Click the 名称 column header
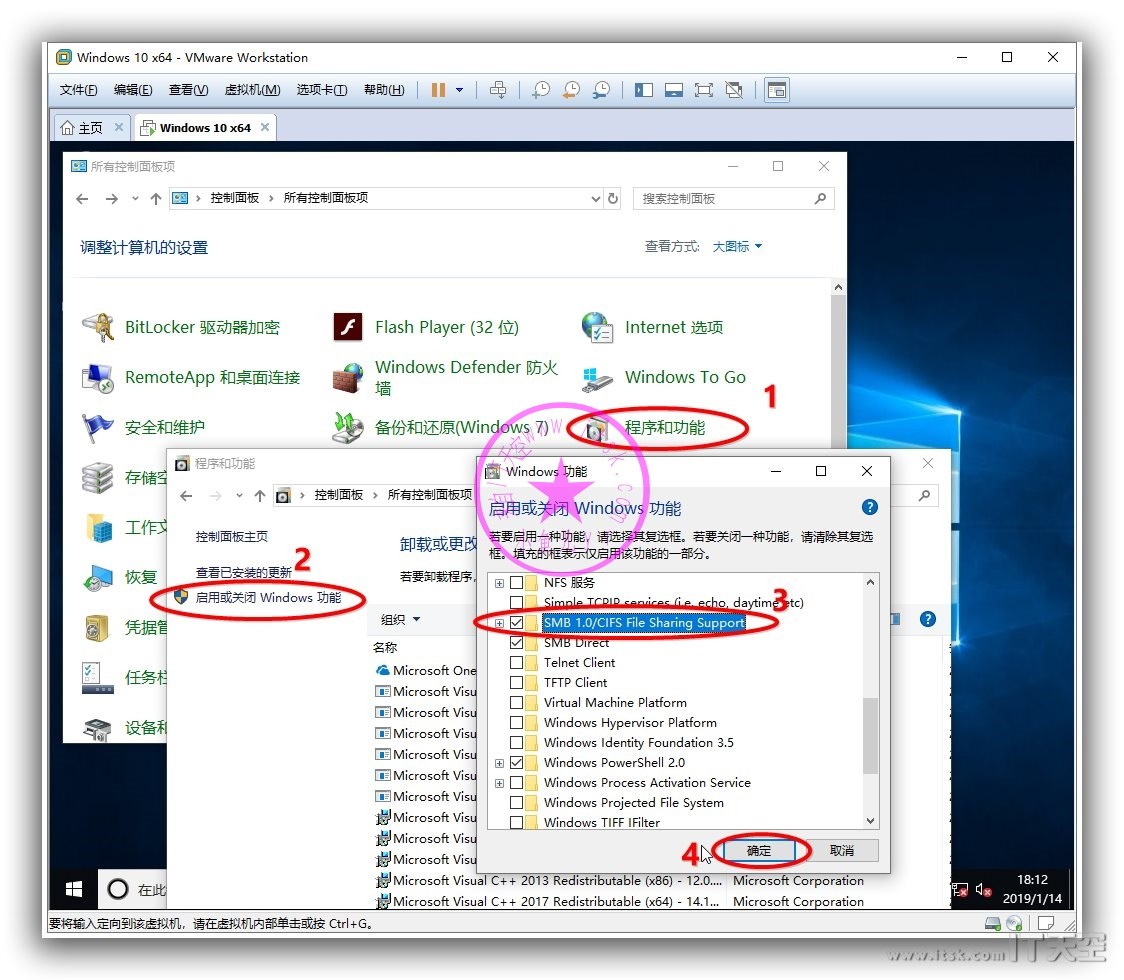 tap(385, 647)
